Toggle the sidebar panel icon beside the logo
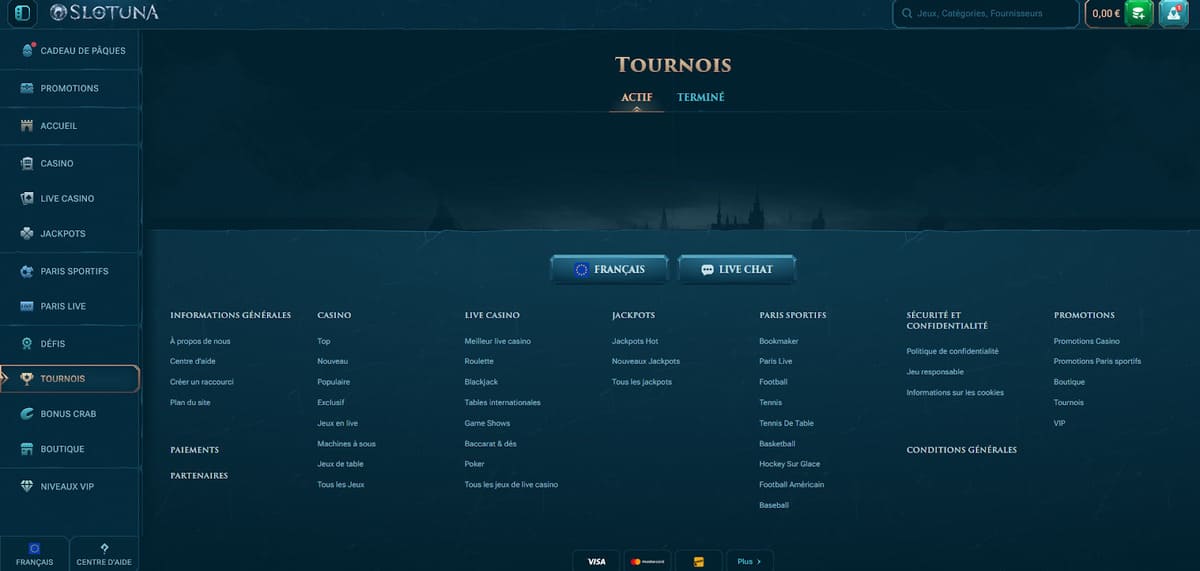 [x=24, y=13]
